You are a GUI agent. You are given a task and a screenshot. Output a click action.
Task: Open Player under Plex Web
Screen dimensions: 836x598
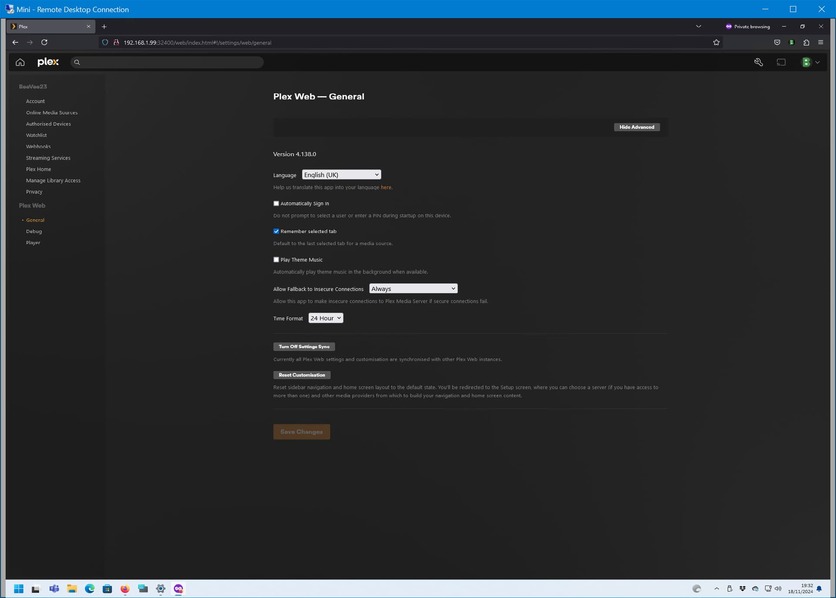33,243
